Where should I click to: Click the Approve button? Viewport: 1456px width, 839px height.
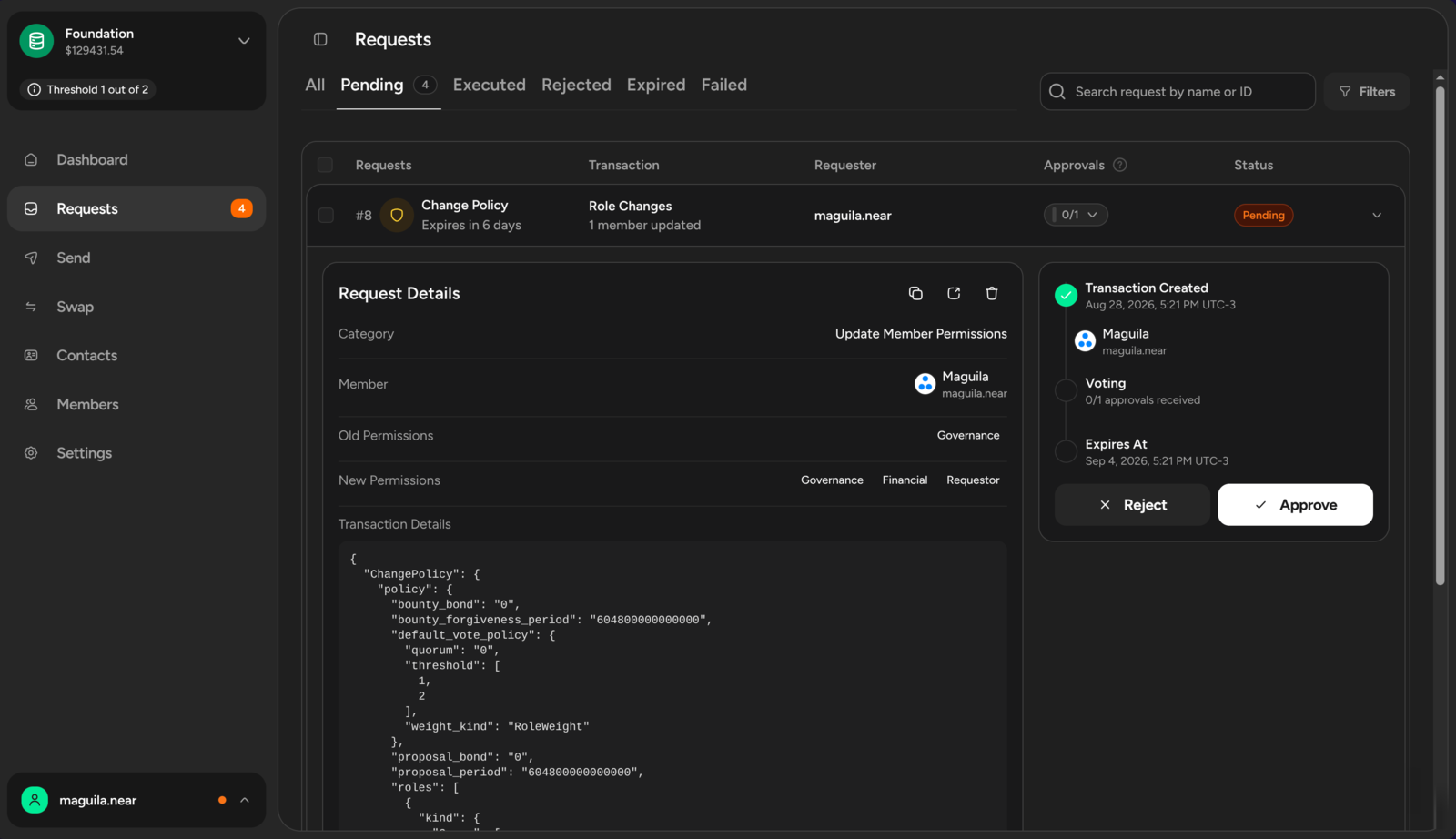pyautogui.click(x=1295, y=504)
